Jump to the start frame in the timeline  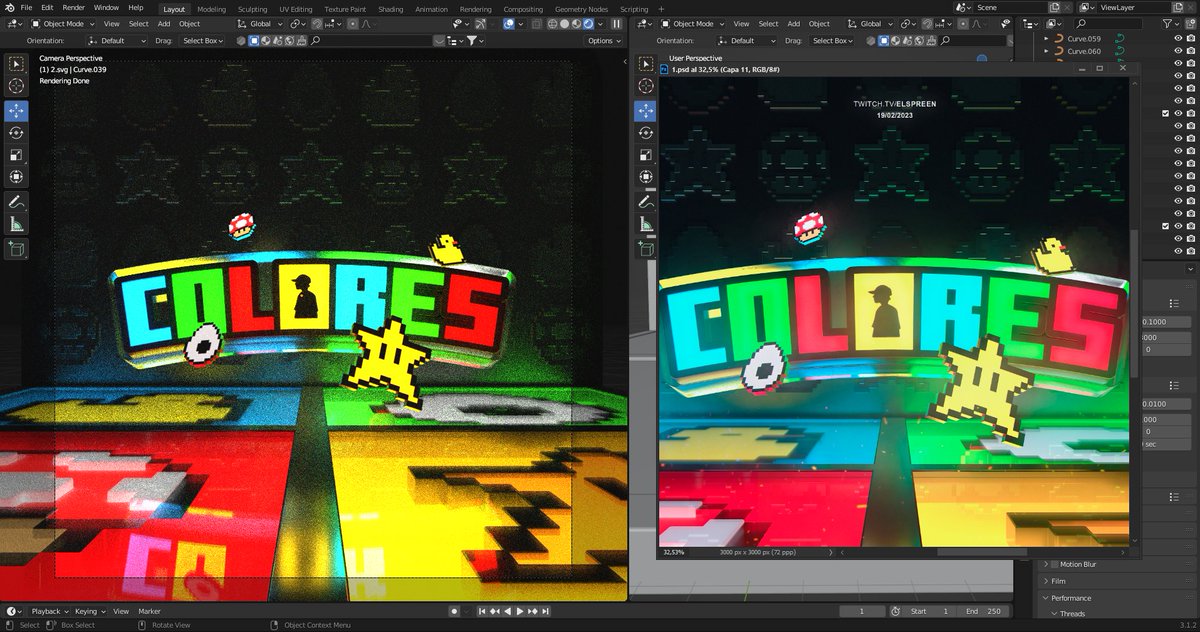[x=482, y=611]
